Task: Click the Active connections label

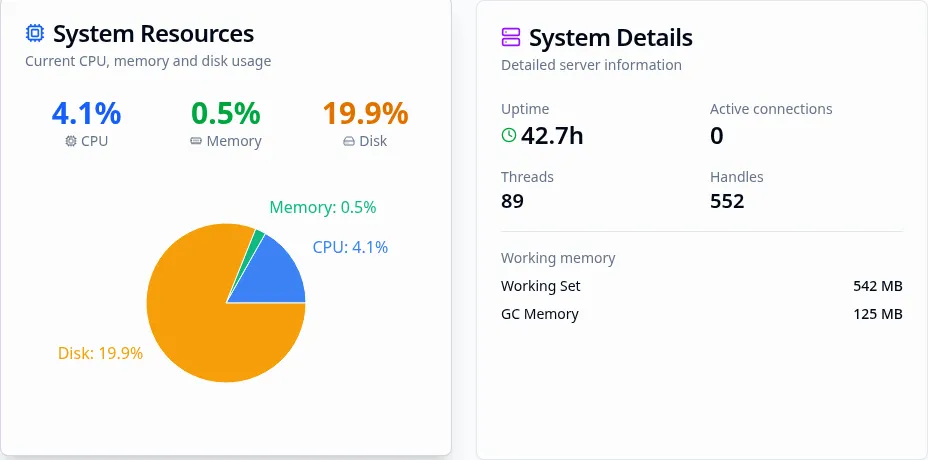Action: coord(771,109)
